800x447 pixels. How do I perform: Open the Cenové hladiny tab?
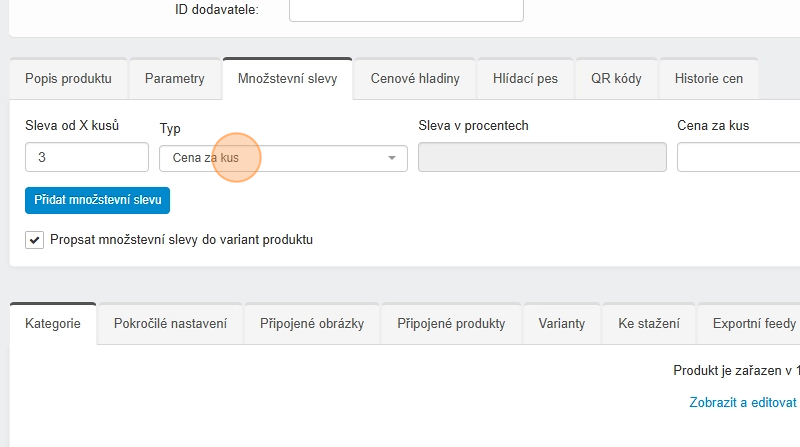[x=415, y=78]
